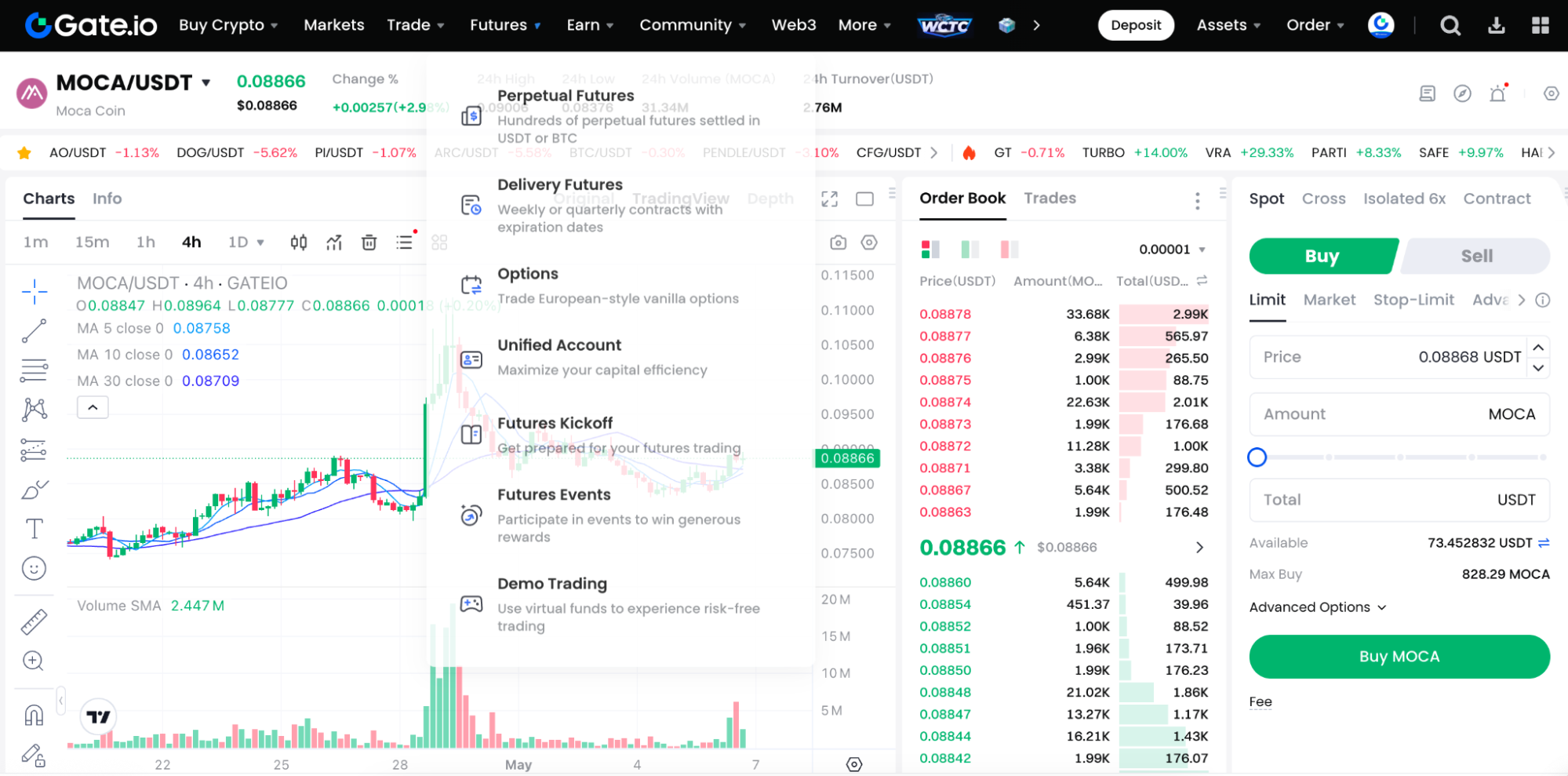Image resolution: width=1568 pixels, height=776 pixels.
Task: Select the trend line drawing tool
Action: click(34, 331)
